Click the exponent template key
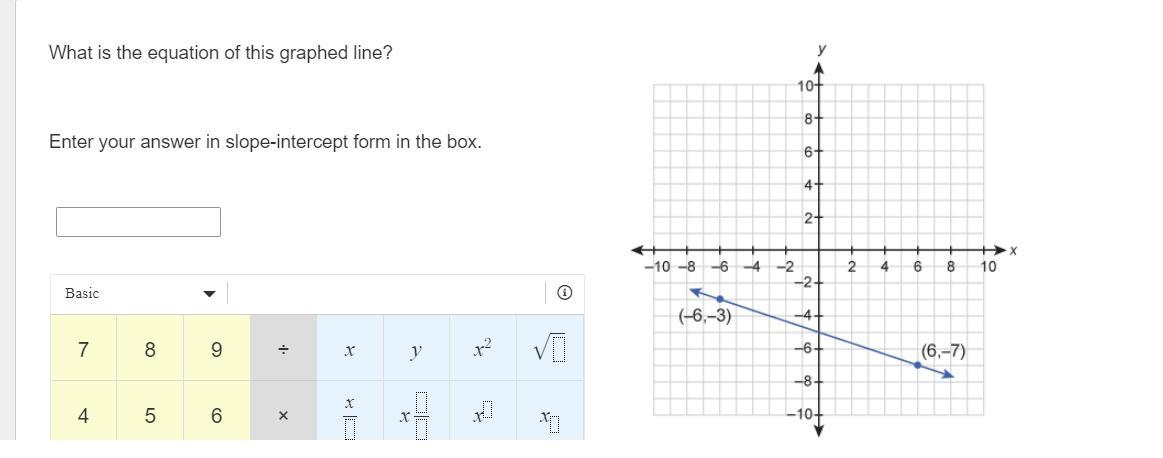Screen dimensions: 1163x458 click(x=483, y=415)
